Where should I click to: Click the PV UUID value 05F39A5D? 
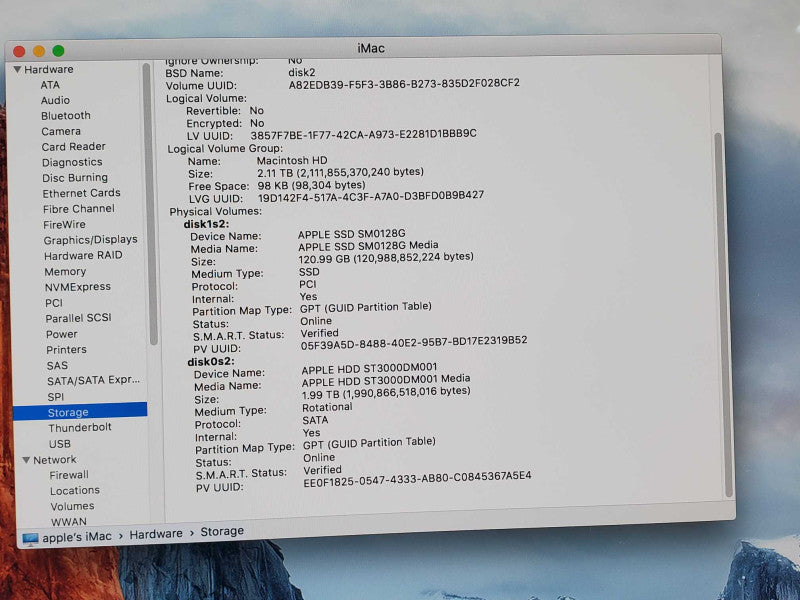pyautogui.click(x=414, y=343)
